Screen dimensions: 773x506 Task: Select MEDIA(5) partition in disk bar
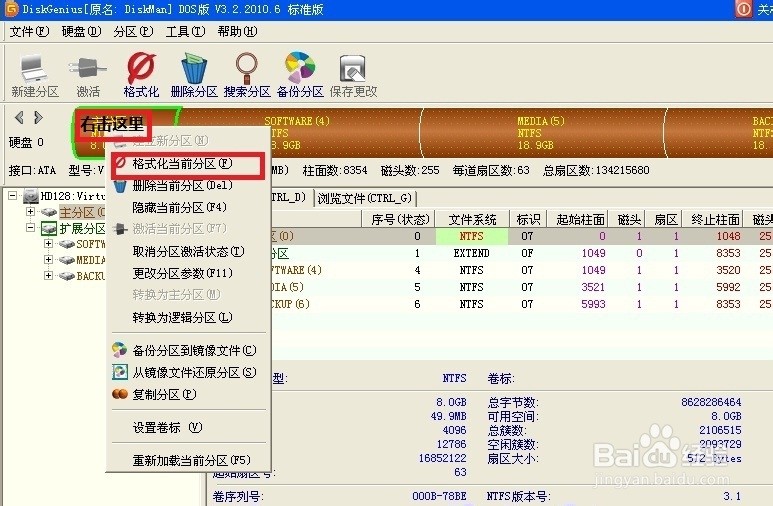coord(541,133)
